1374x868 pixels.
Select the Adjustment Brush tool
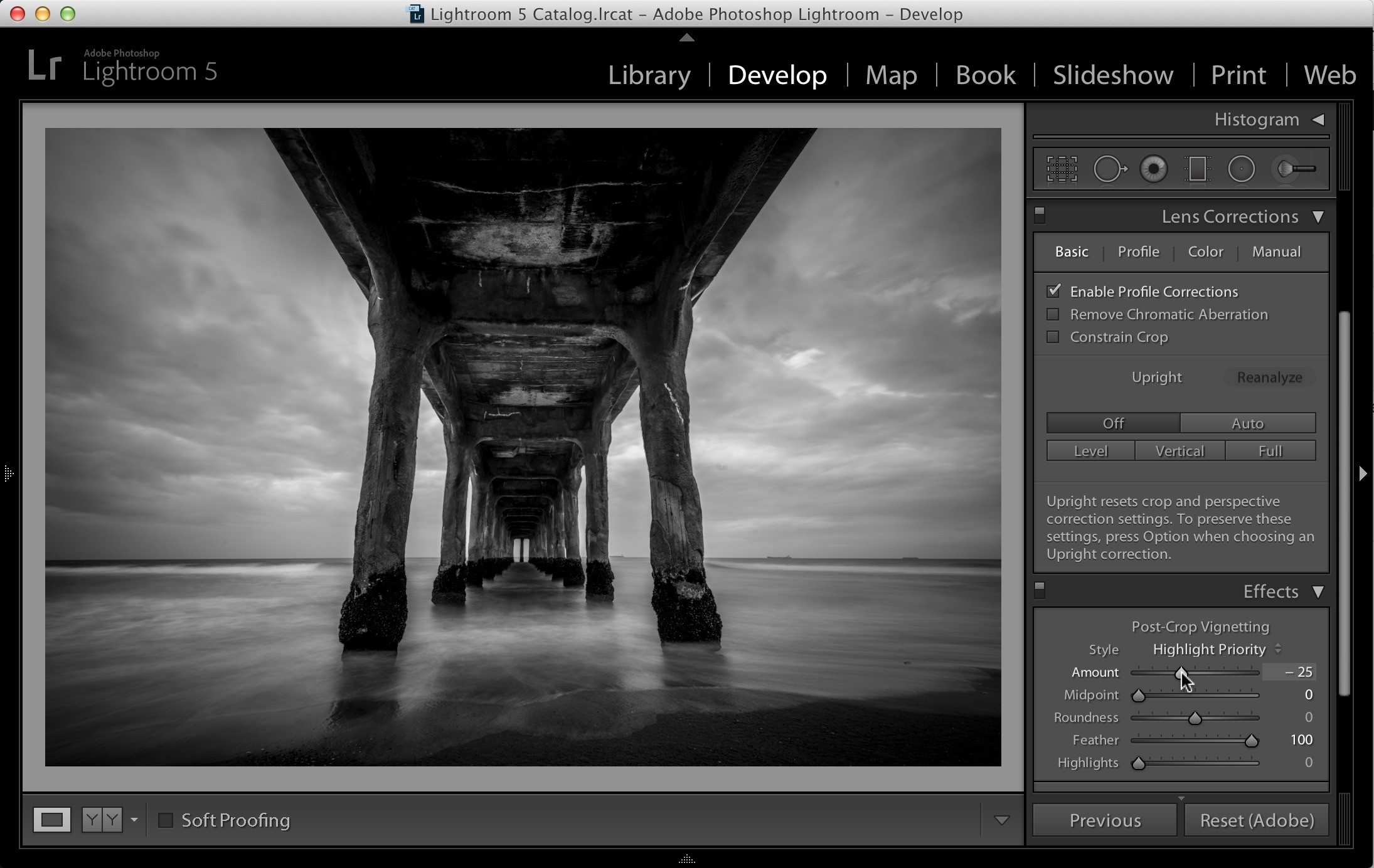tap(1294, 169)
